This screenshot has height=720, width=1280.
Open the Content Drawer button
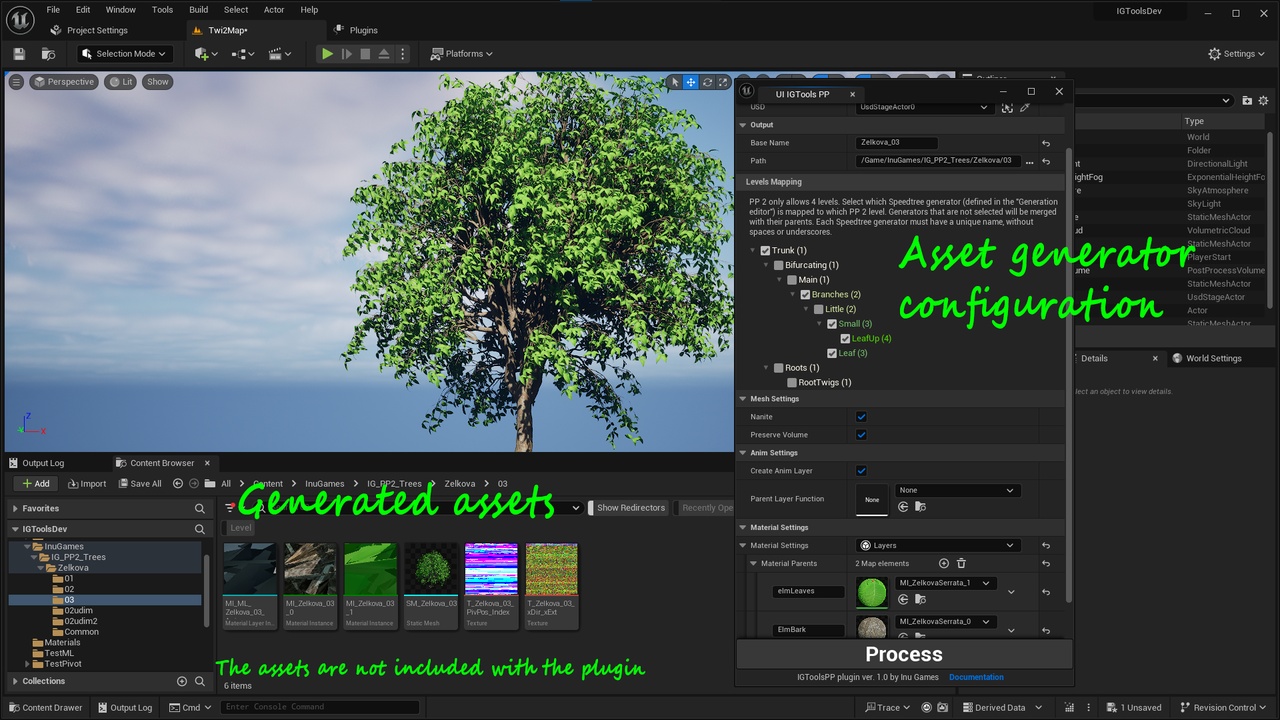[x=46, y=708]
